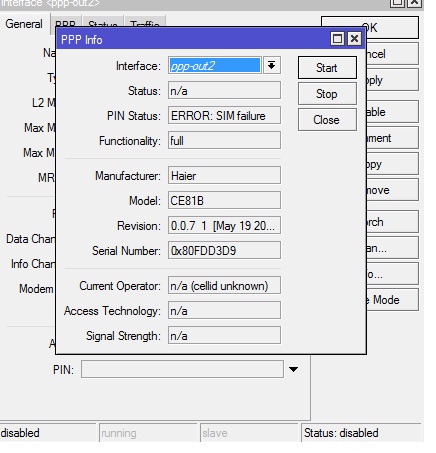Click OK in the Interface window
Viewport: 436px width, 453px height.
(369, 28)
